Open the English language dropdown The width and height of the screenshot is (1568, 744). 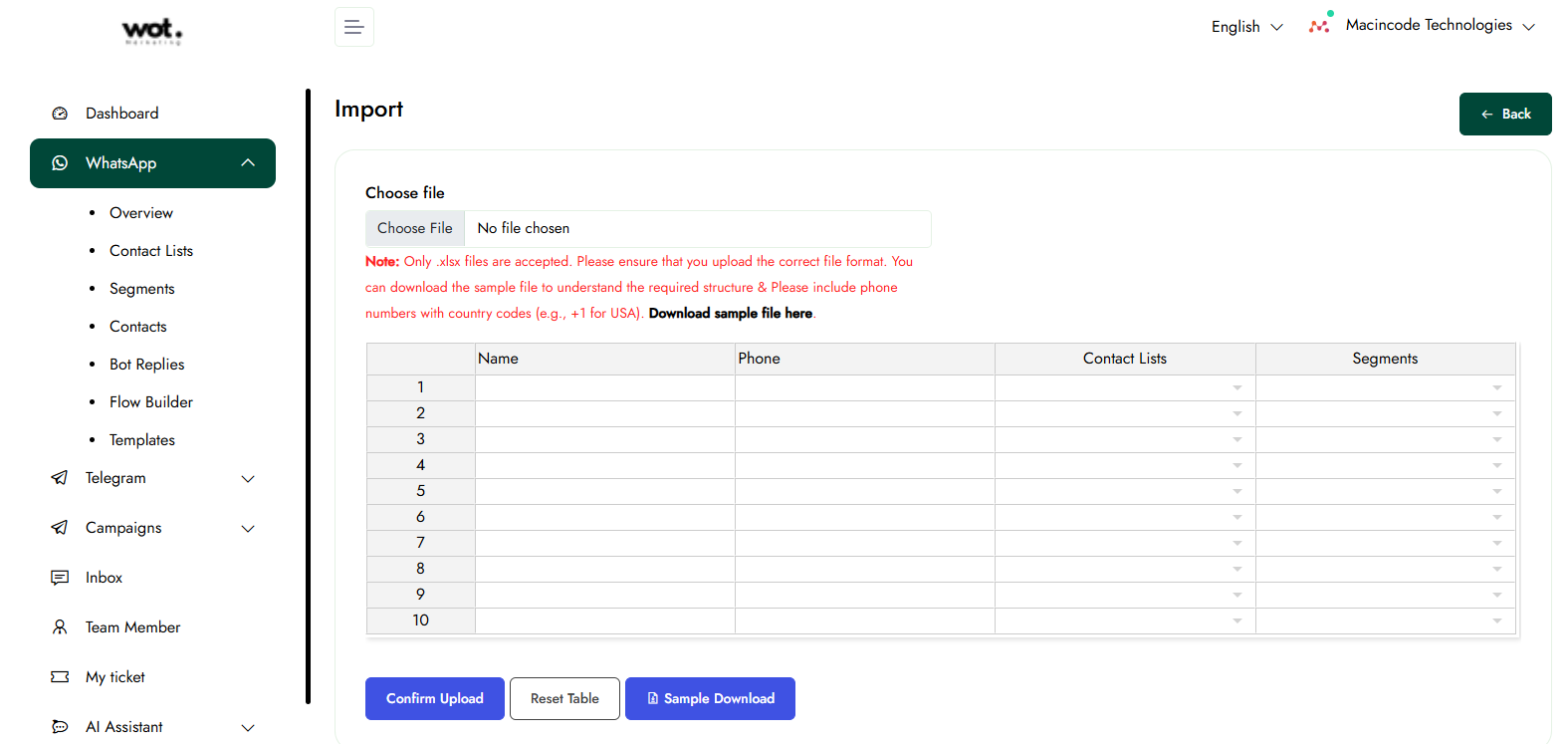tap(1246, 27)
